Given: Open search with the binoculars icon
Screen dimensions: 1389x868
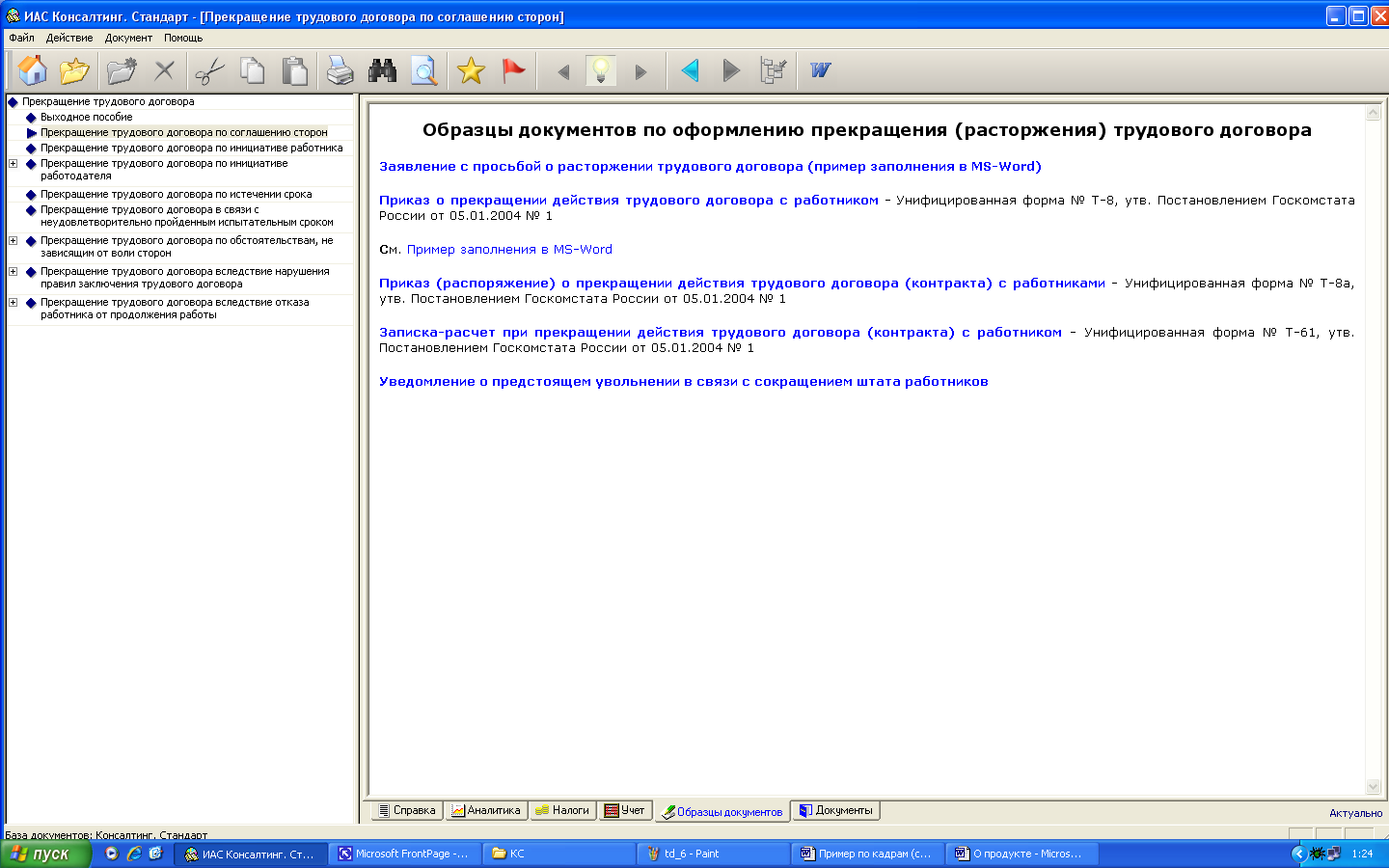Looking at the screenshot, I should point(382,70).
